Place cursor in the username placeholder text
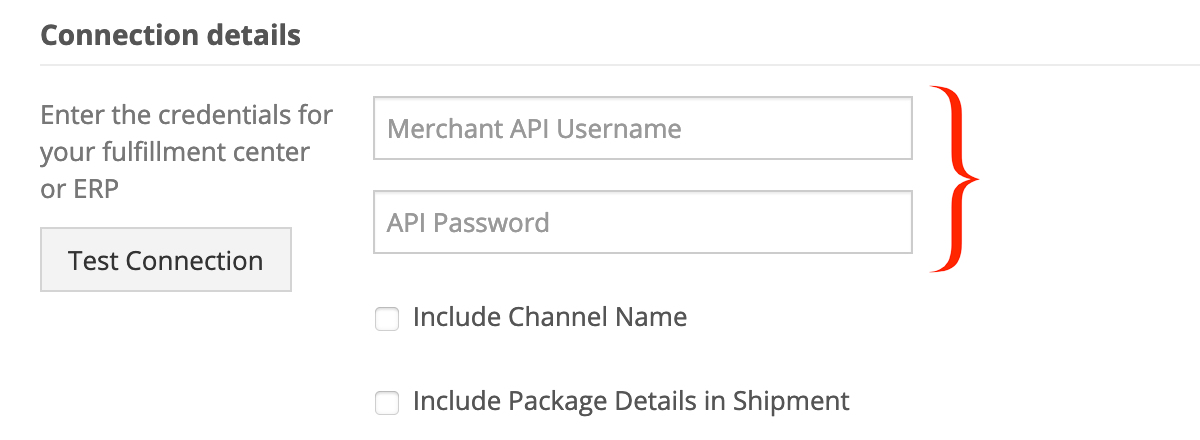 [x=534, y=129]
